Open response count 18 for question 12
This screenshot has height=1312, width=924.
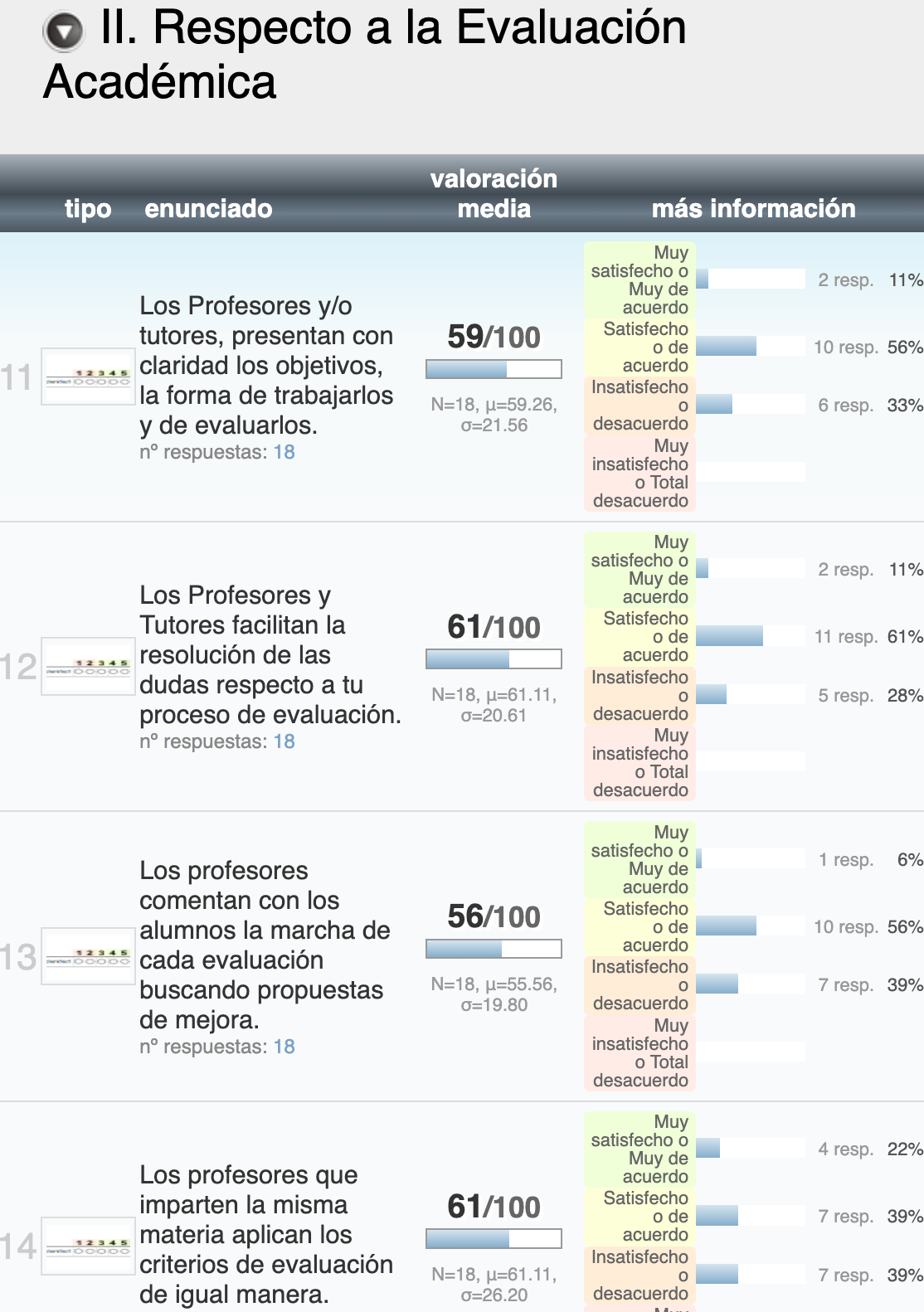click(x=284, y=741)
